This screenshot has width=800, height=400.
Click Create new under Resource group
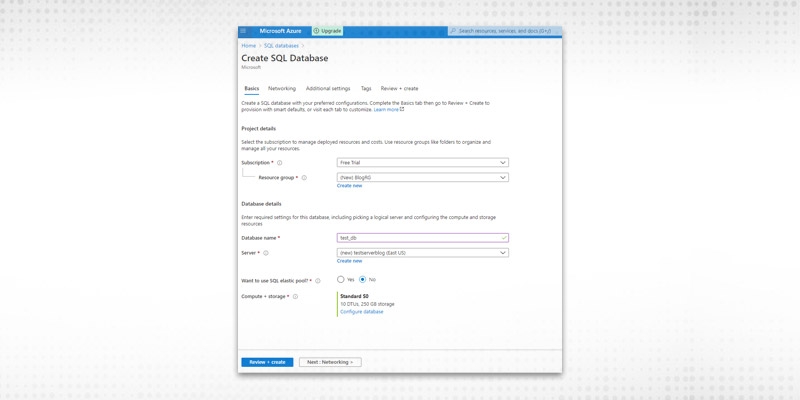[349, 186]
